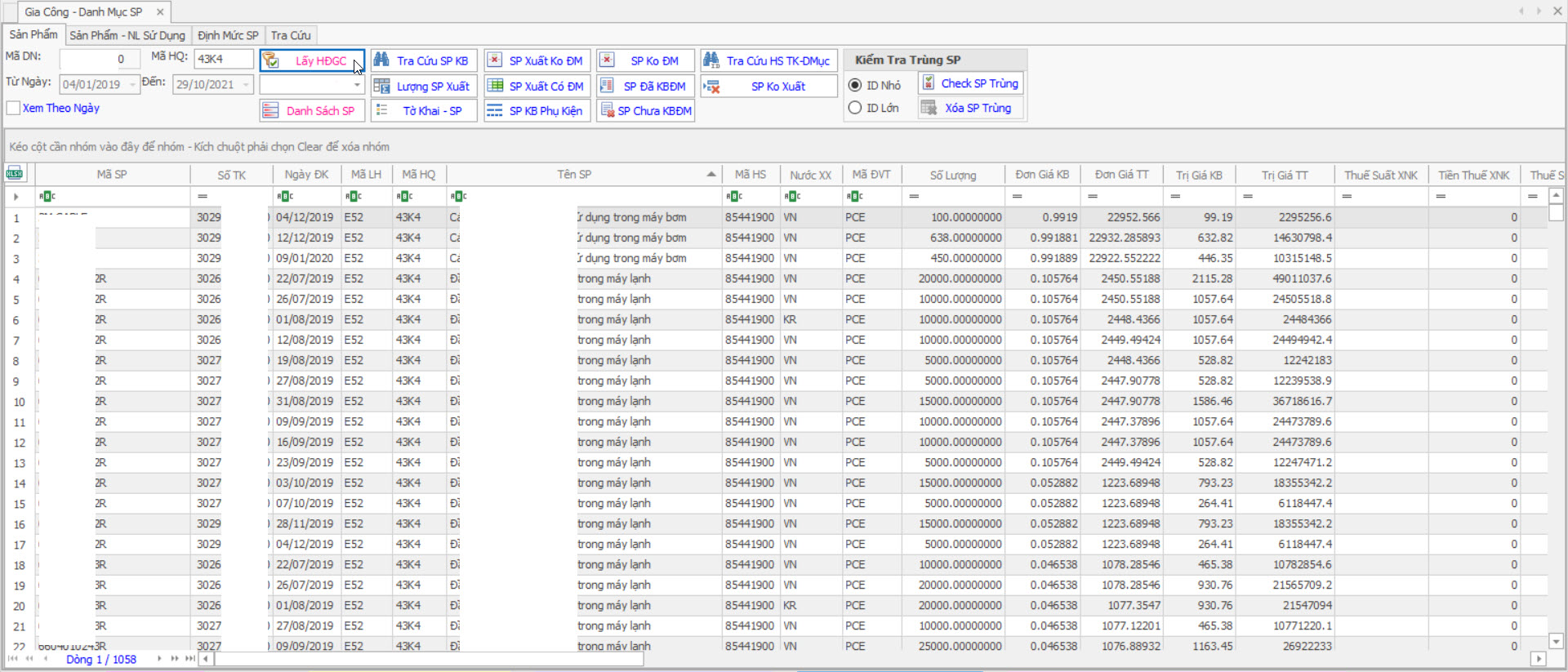This screenshot has height=672, width=1568.
Task: Expand the empty combo box below Lấy HĐGC
Action: (x=357, y=85)
